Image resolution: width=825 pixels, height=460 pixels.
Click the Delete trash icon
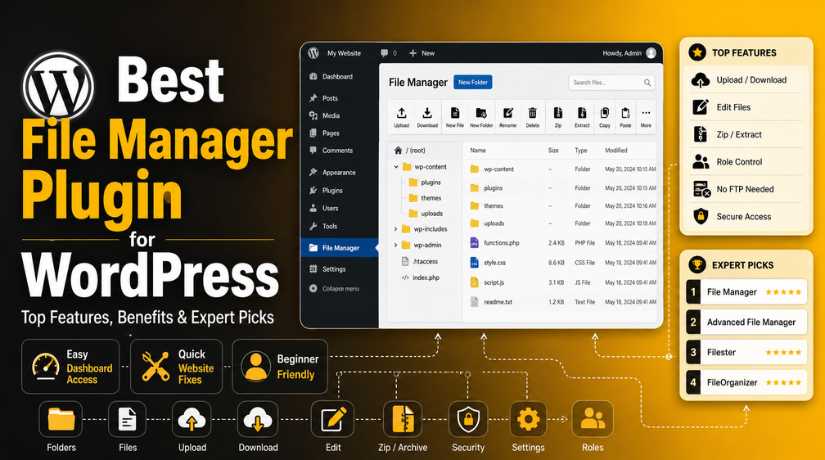(532, 113)
